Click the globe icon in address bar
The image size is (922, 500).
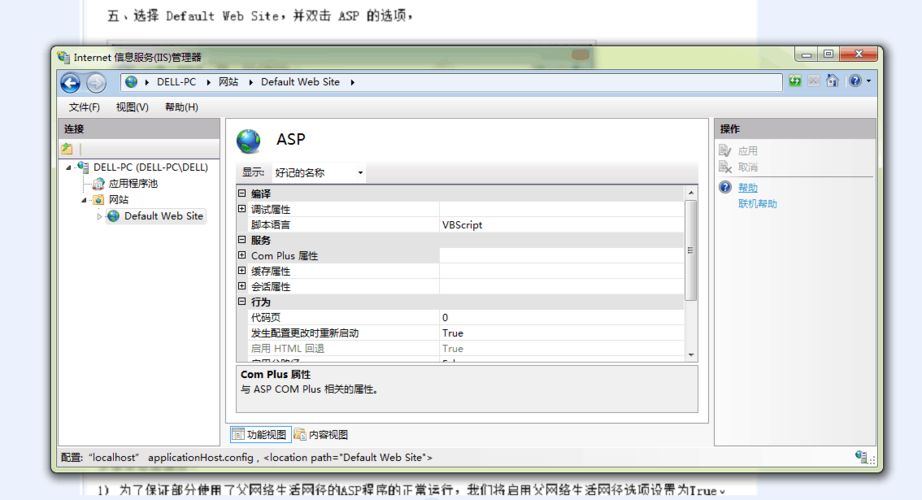(x=131, y=82)
